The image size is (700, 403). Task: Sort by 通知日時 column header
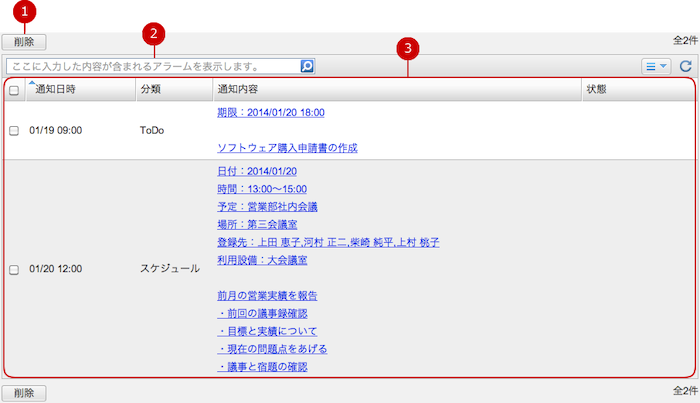pyautogui.click(x=81, y=89)
